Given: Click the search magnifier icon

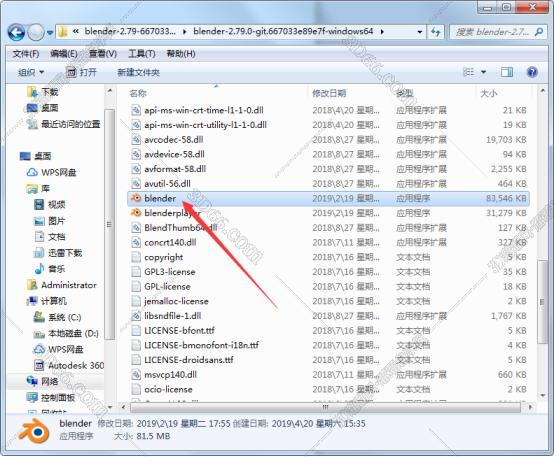Looking at the screenshot, I should pyautogui.click(x=539, y=32).
